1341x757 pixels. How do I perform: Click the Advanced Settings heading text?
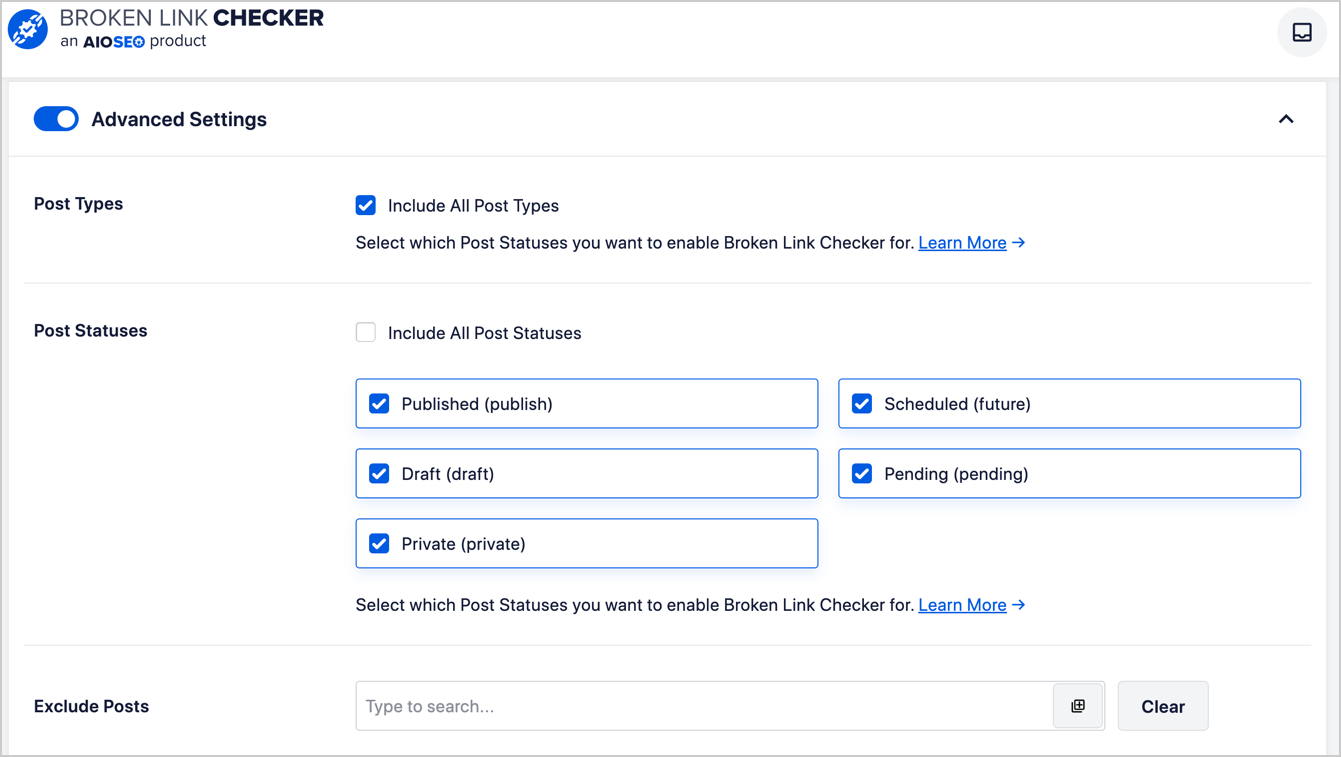179,120
